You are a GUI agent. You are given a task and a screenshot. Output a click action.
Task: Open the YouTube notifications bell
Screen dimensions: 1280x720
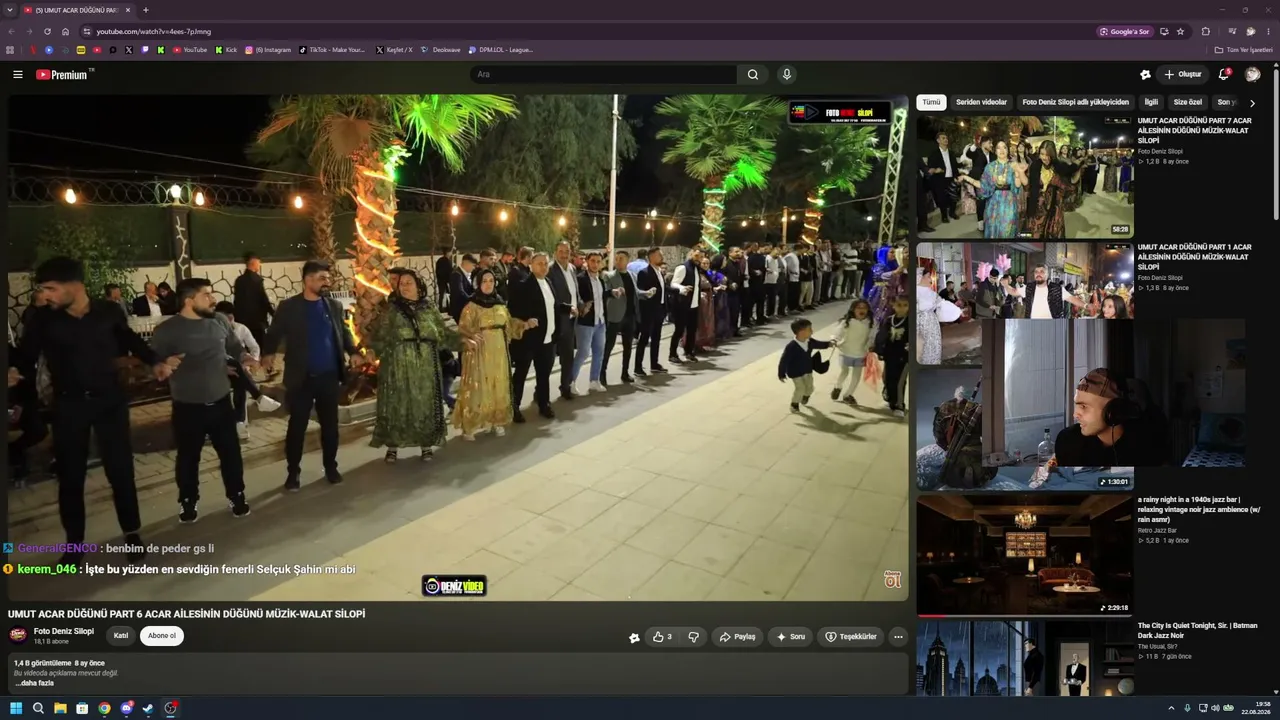(x=1224, y=74)
